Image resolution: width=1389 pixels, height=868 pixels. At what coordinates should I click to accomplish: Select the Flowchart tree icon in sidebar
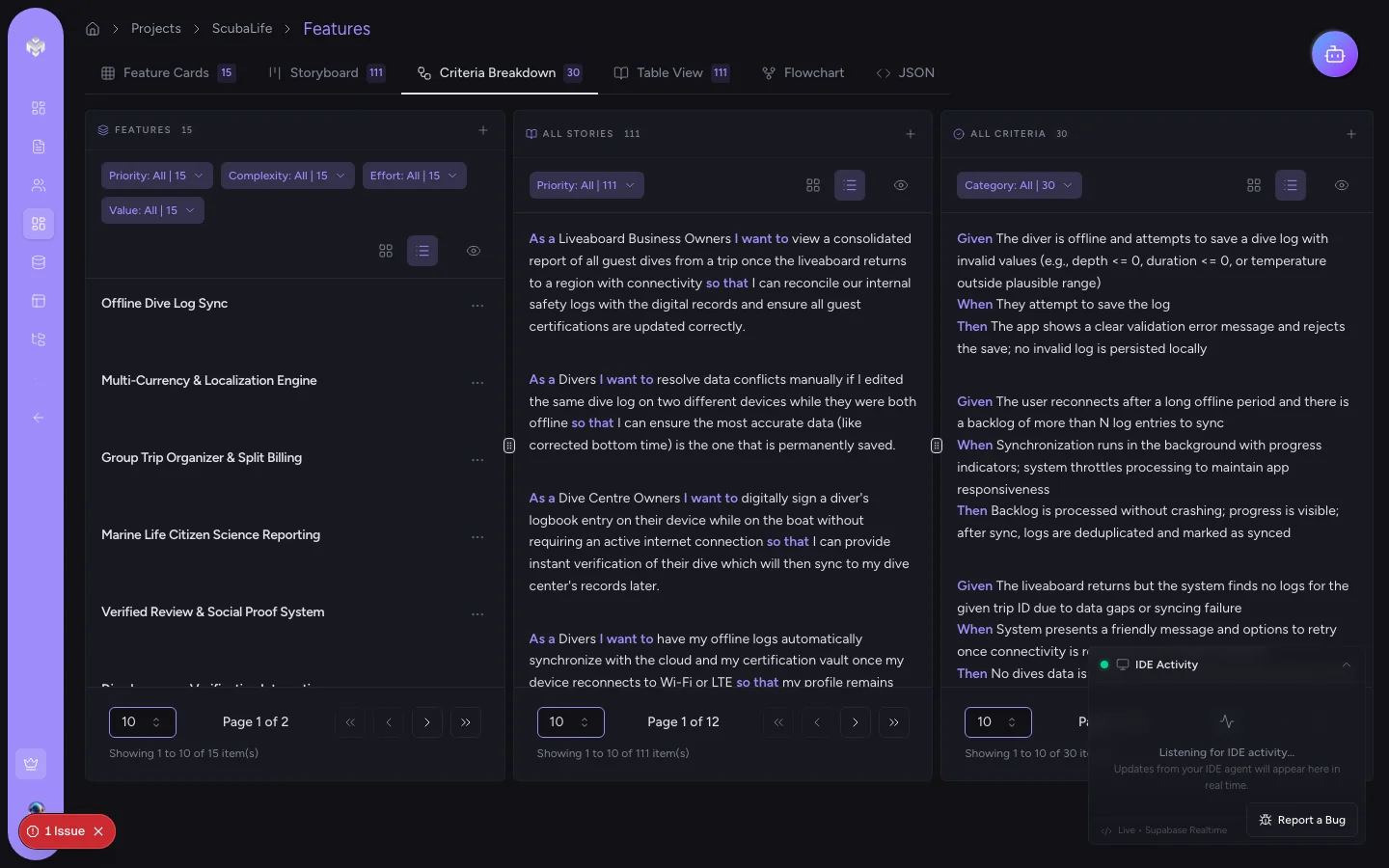coord(39,339)
